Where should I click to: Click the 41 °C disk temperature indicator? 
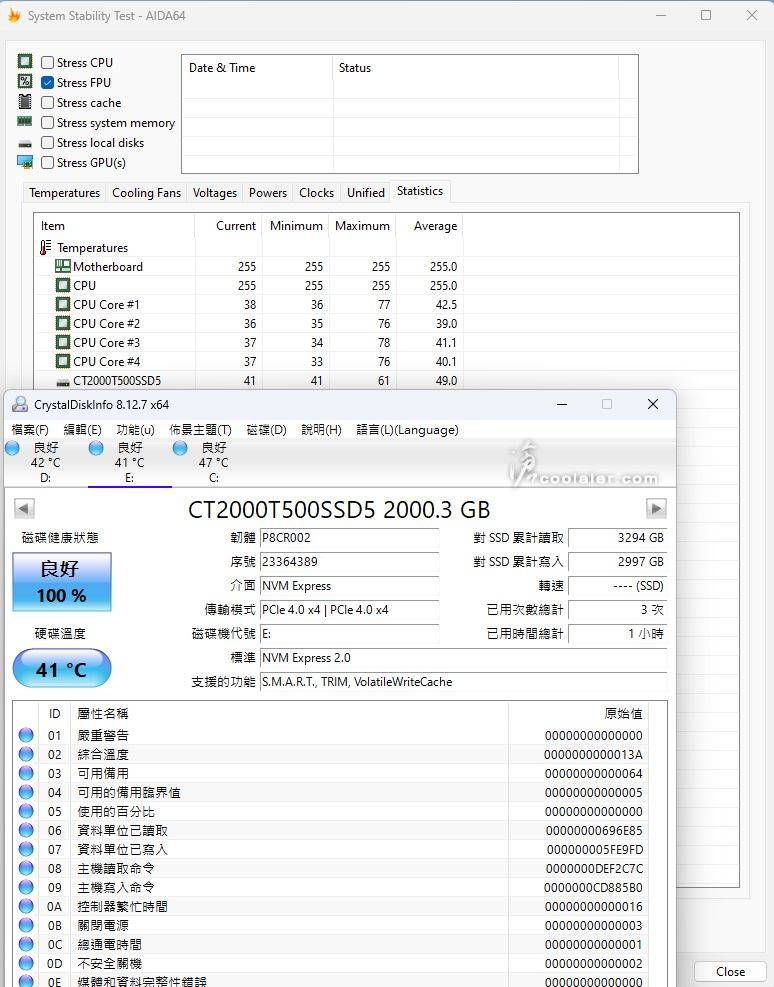point(62,669)
